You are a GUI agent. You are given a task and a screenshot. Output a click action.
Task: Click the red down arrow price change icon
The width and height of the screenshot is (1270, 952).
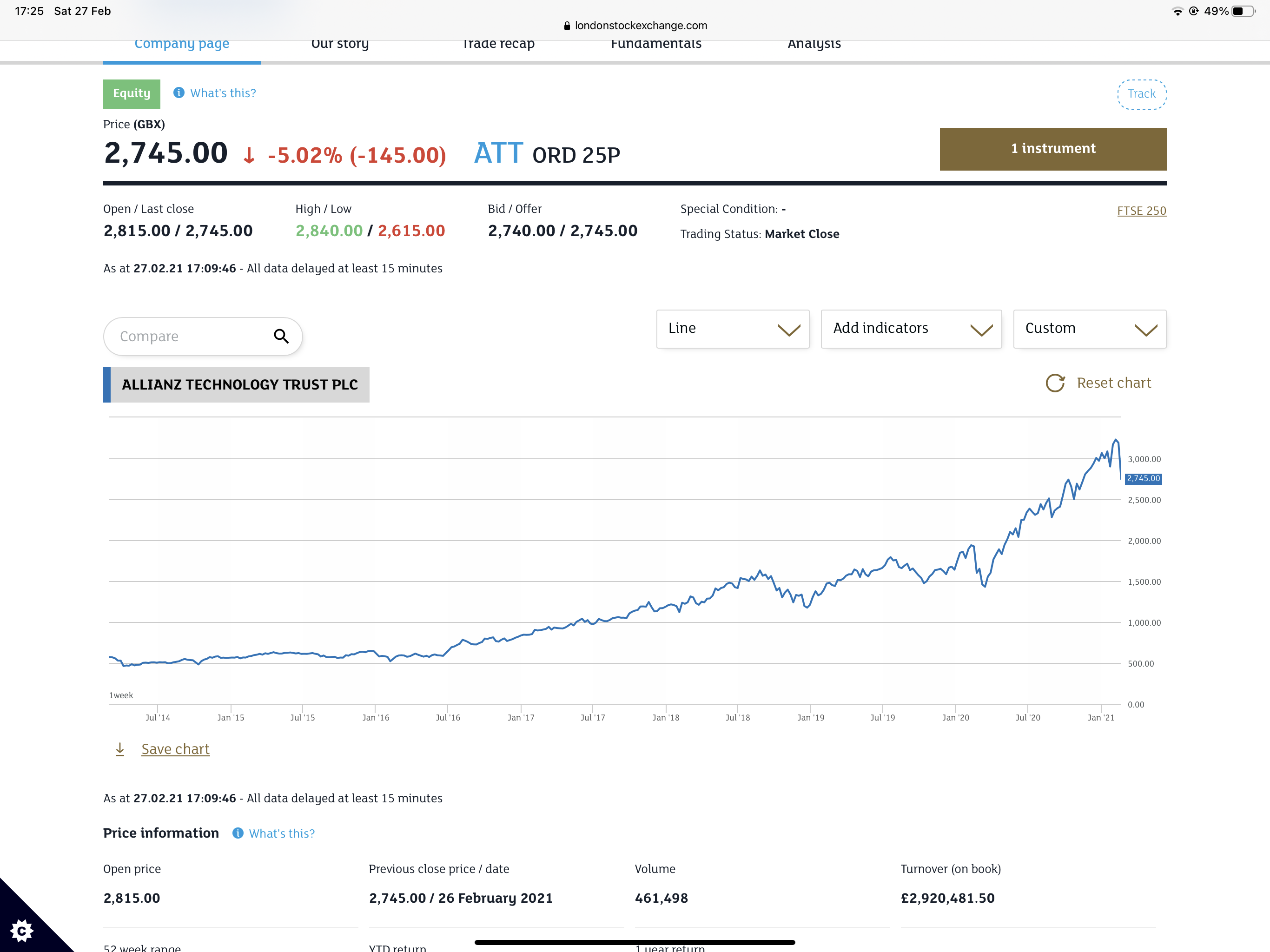click(x=249, y=155)
